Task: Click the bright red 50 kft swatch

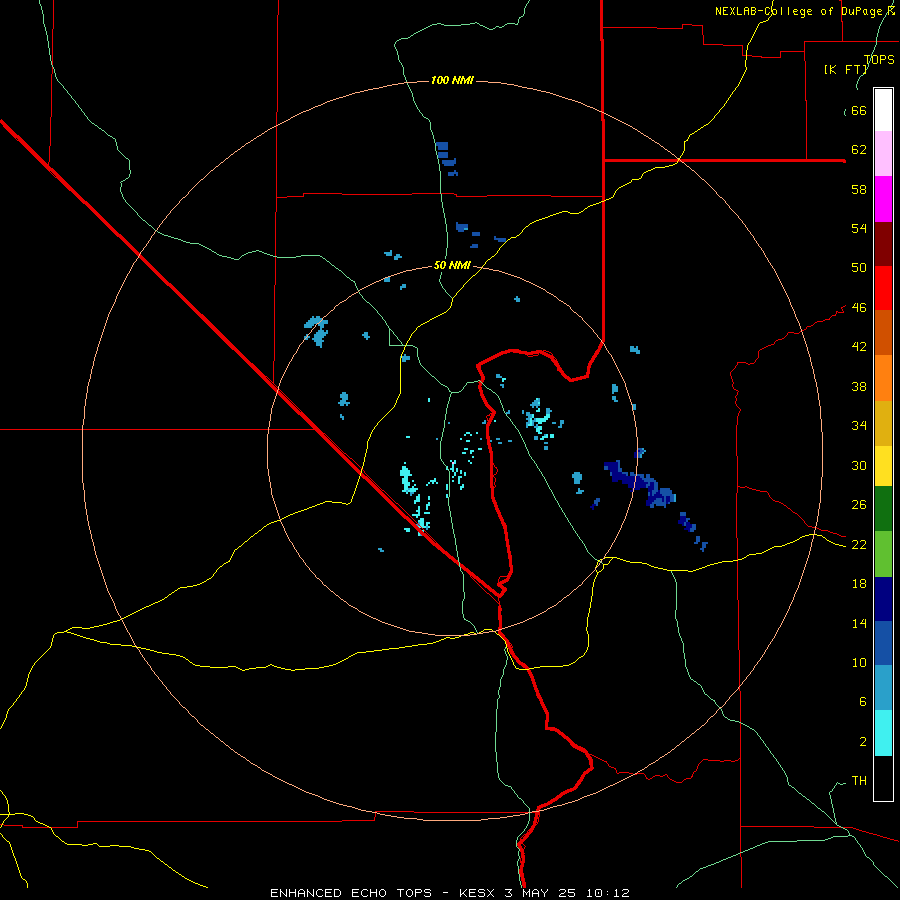Action: 883,288
